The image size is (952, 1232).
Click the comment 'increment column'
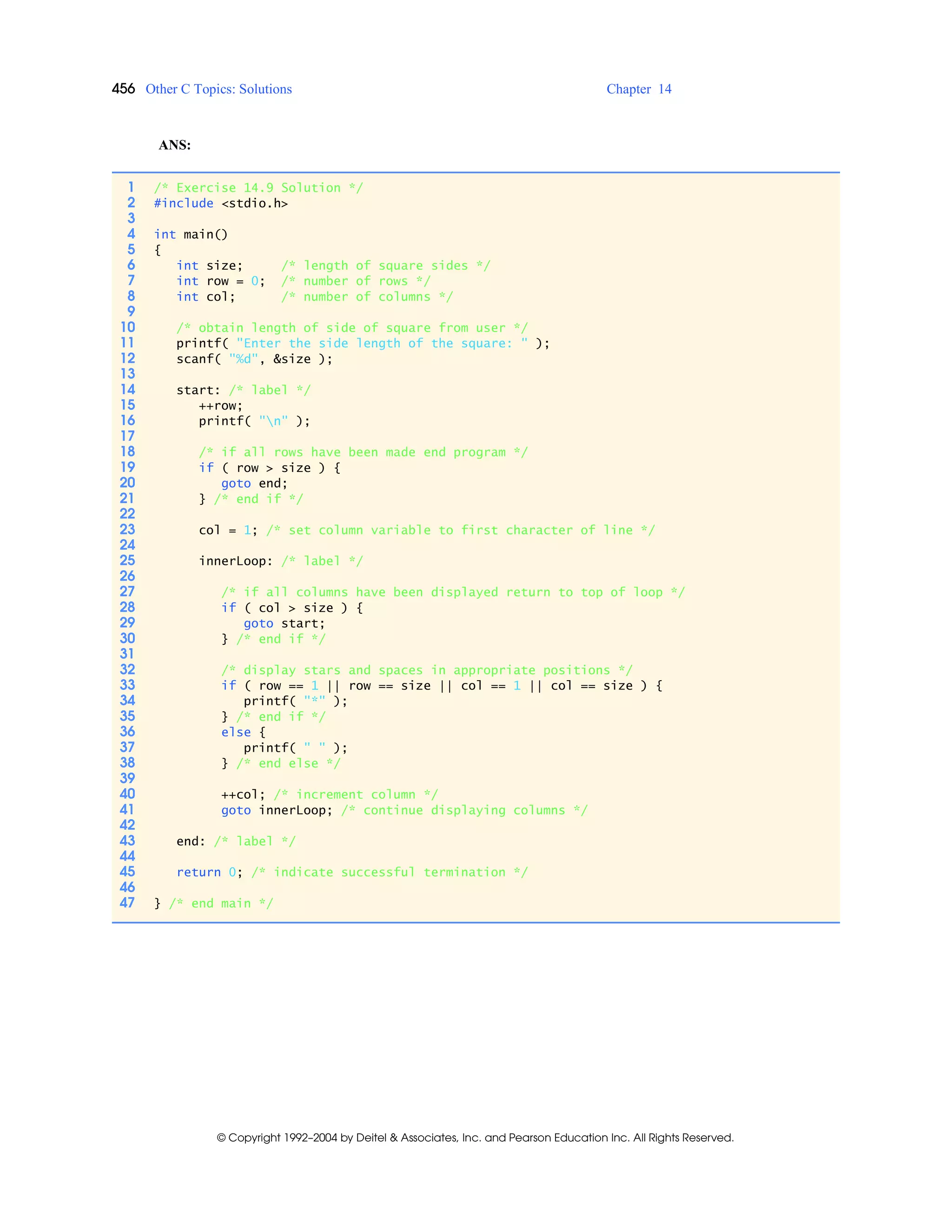[356, 795]
